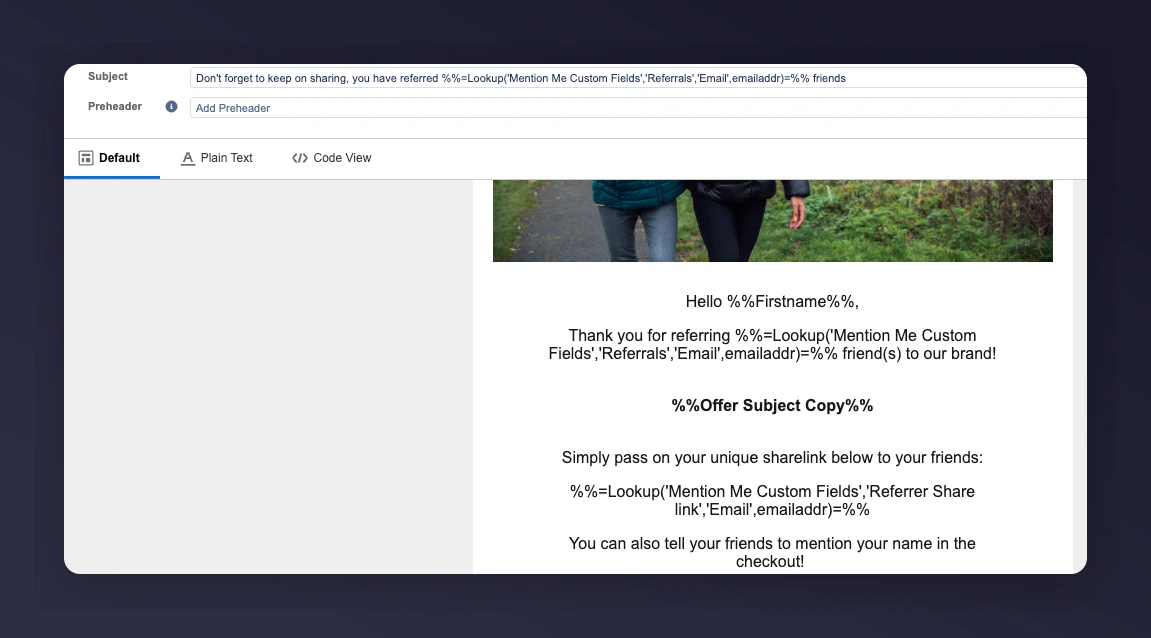The width and height of the screenshot is (1151, 638).
Task: Click the Referrer Share link Lookup text
Action: pos(772,500)
